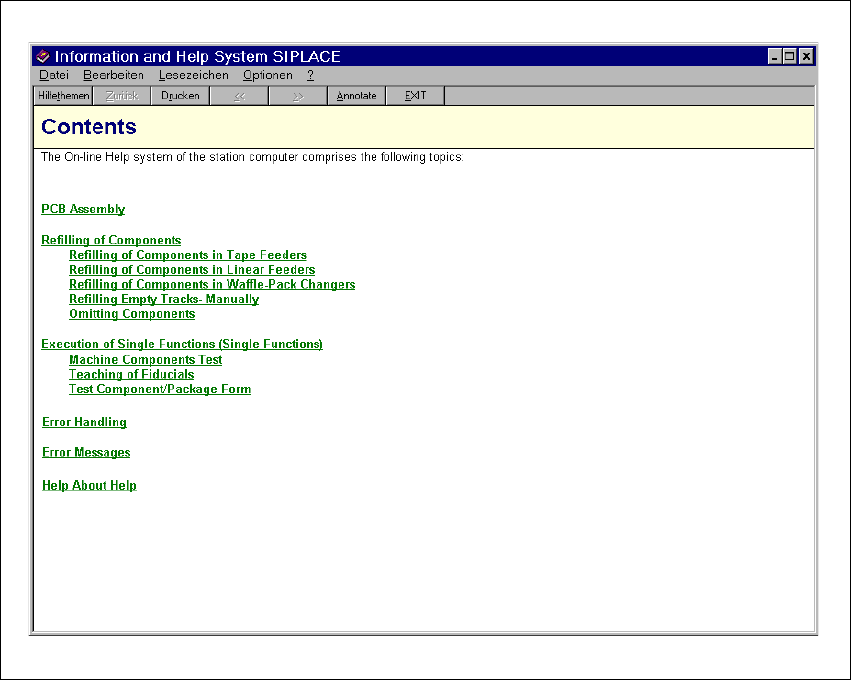Open Refilling Empty Tracks- Manually link
Viewport: 851px width, 680px height.
pyautogui.click(x=164, y=298)
